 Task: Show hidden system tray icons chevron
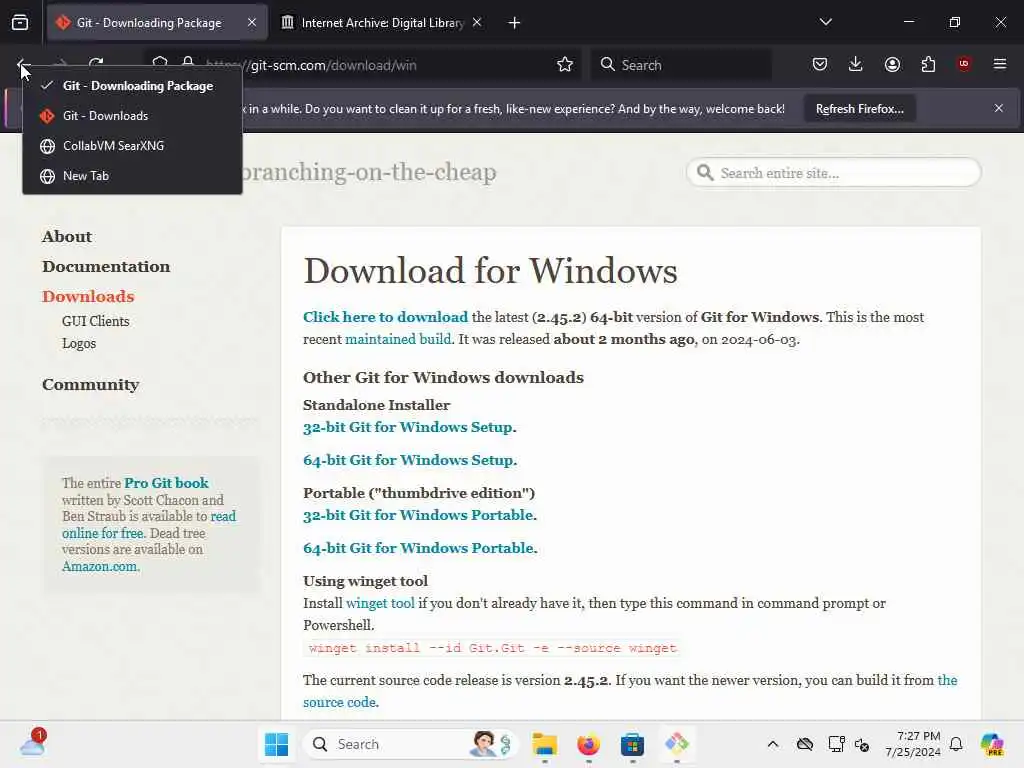pos(773,744)
